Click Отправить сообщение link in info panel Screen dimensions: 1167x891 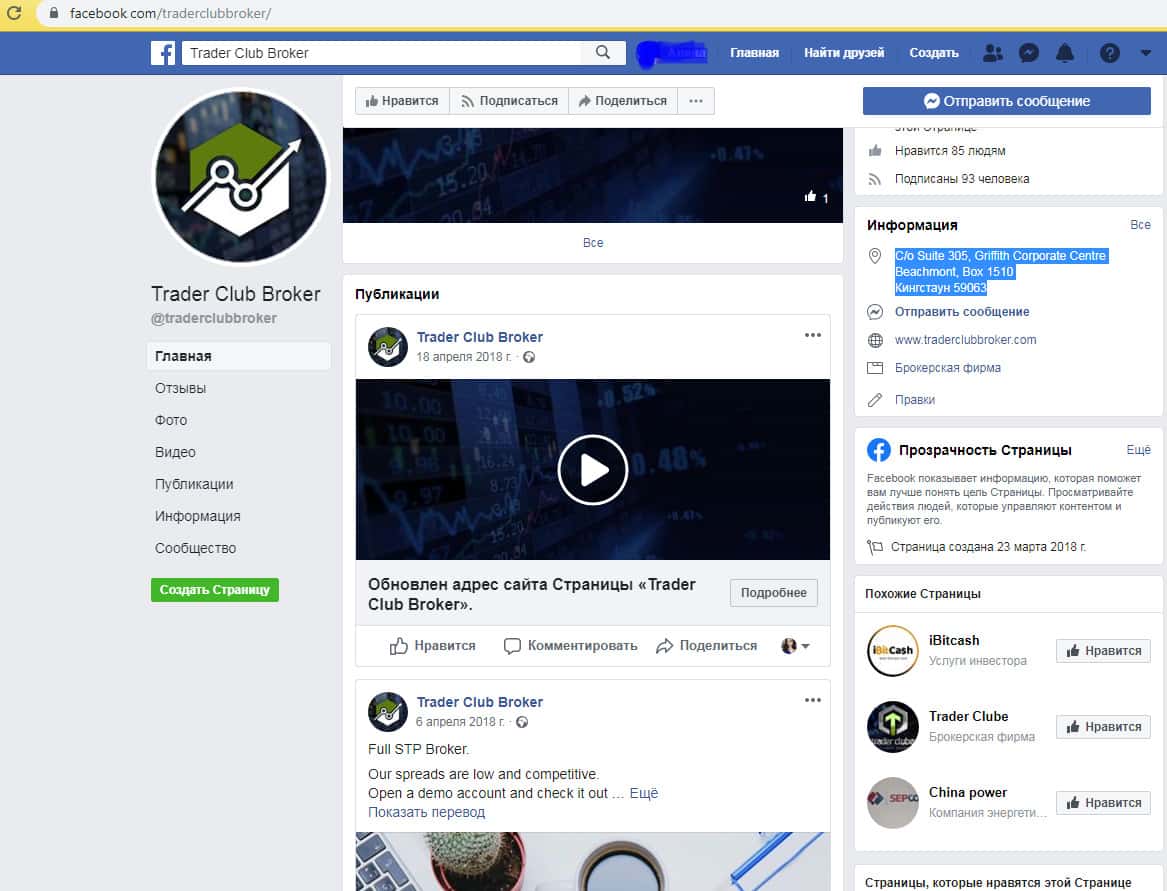point(962,312)
